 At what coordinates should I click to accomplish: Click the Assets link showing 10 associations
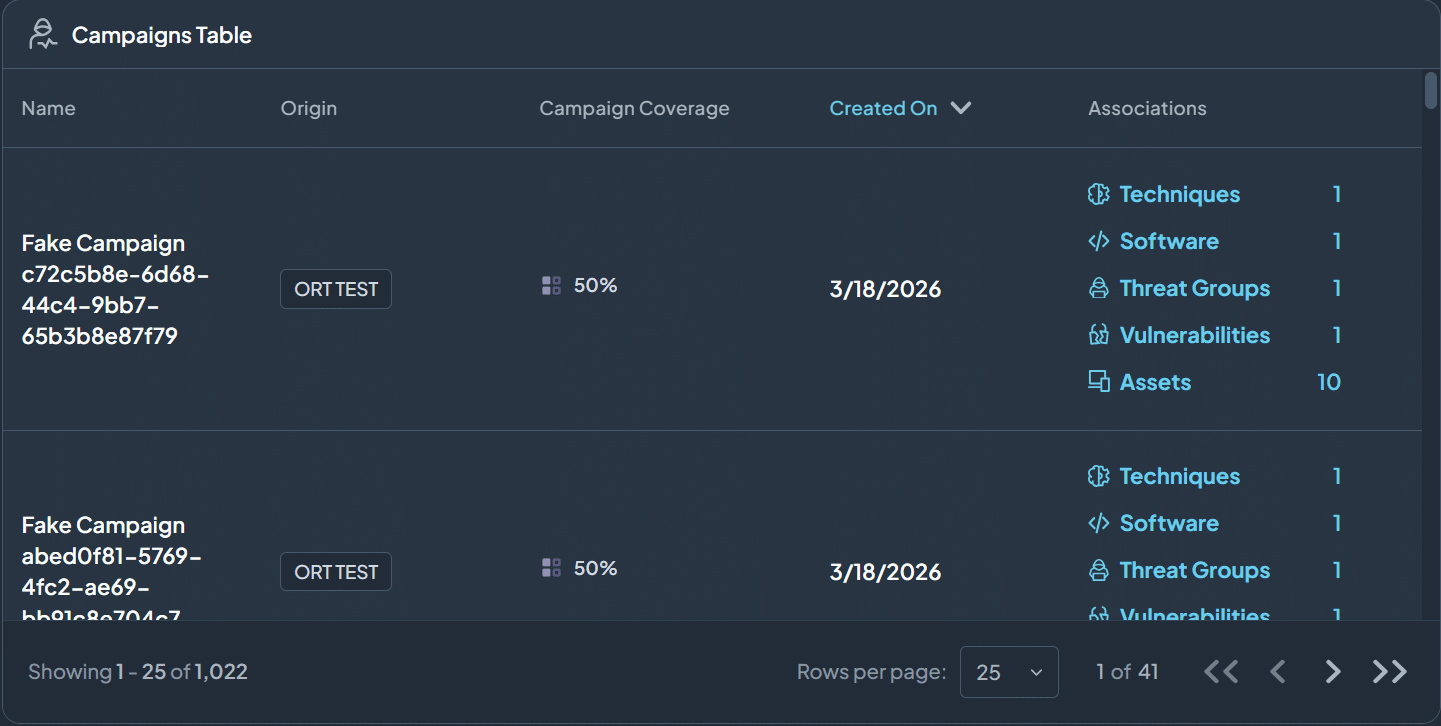1155,381
